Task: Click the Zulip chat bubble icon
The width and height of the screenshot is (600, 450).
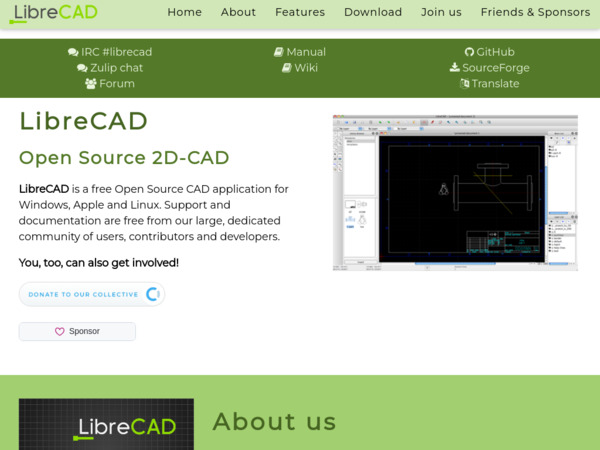Action: [x=82, y=68]
